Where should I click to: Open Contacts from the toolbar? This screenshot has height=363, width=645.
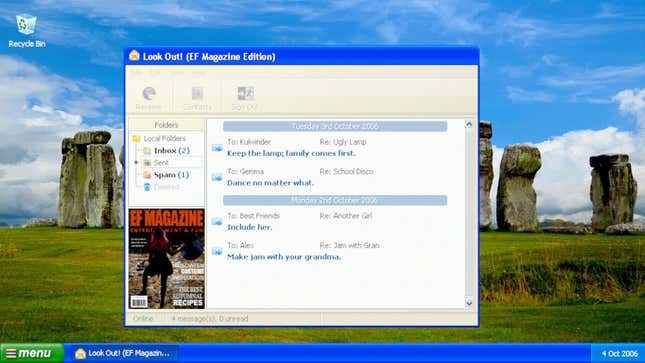[197, 98]
